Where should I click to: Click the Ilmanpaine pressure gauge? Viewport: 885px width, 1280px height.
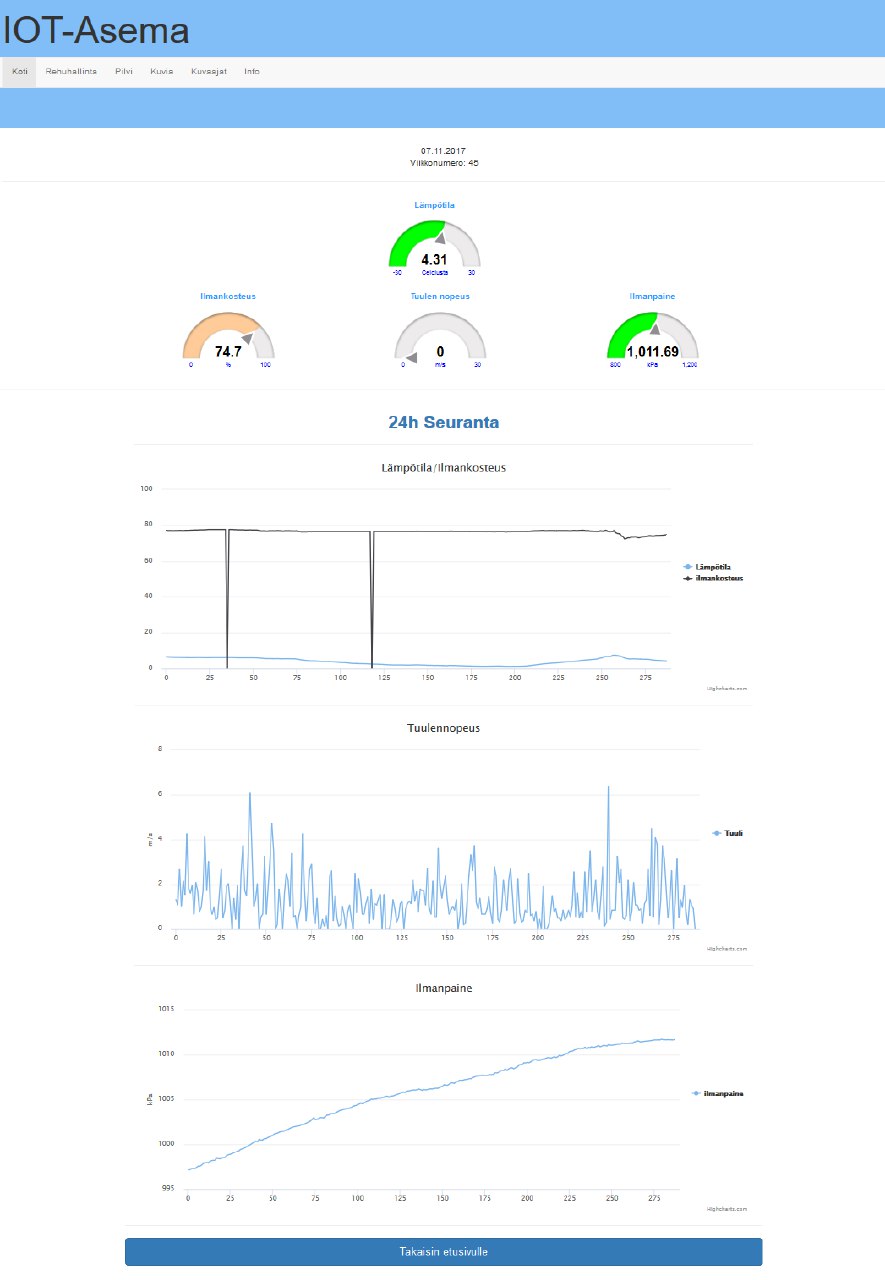[653, 336]
